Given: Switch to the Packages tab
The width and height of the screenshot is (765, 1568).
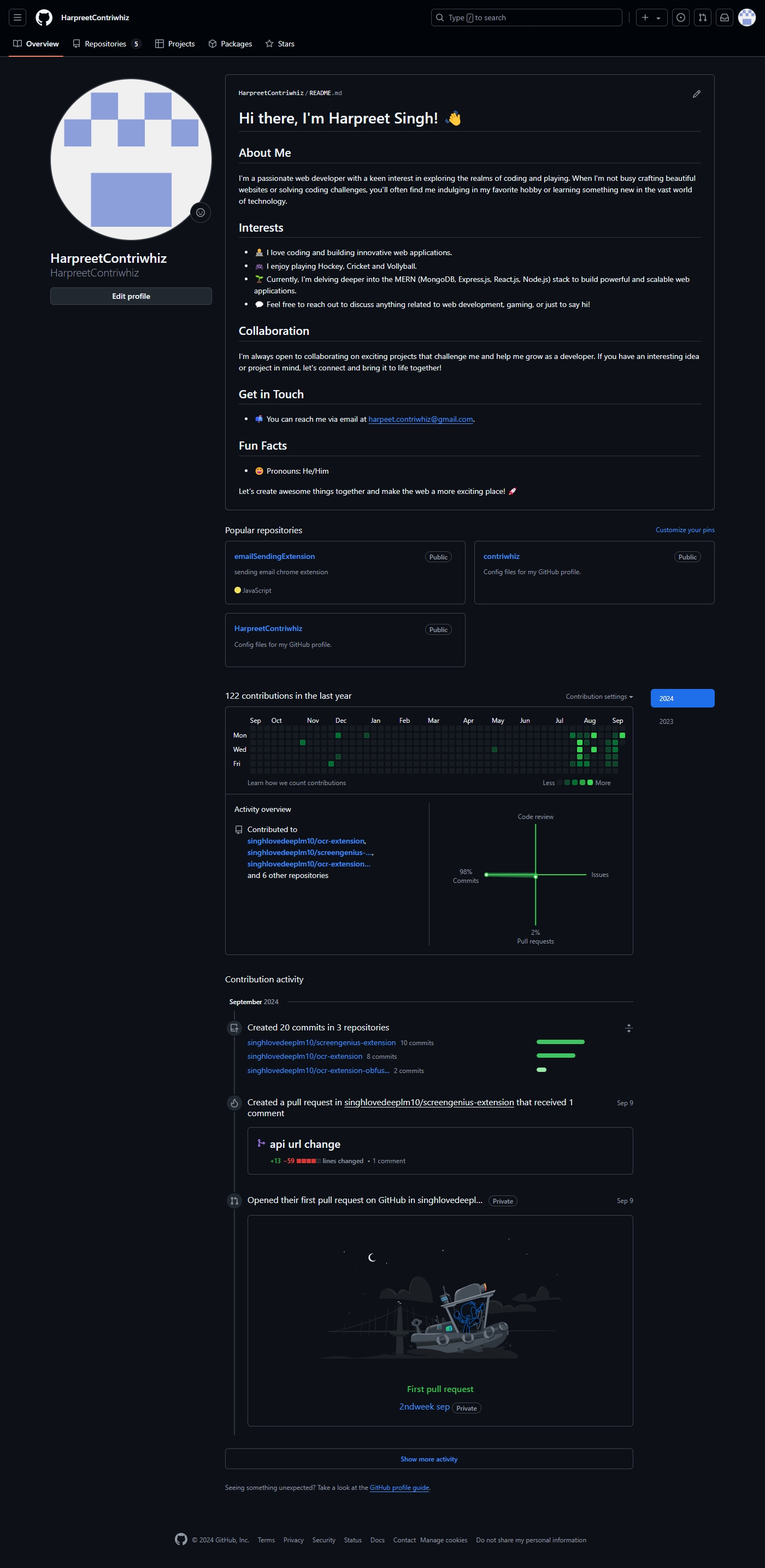Looking at the screenshot, I should (x=230, y=44).
